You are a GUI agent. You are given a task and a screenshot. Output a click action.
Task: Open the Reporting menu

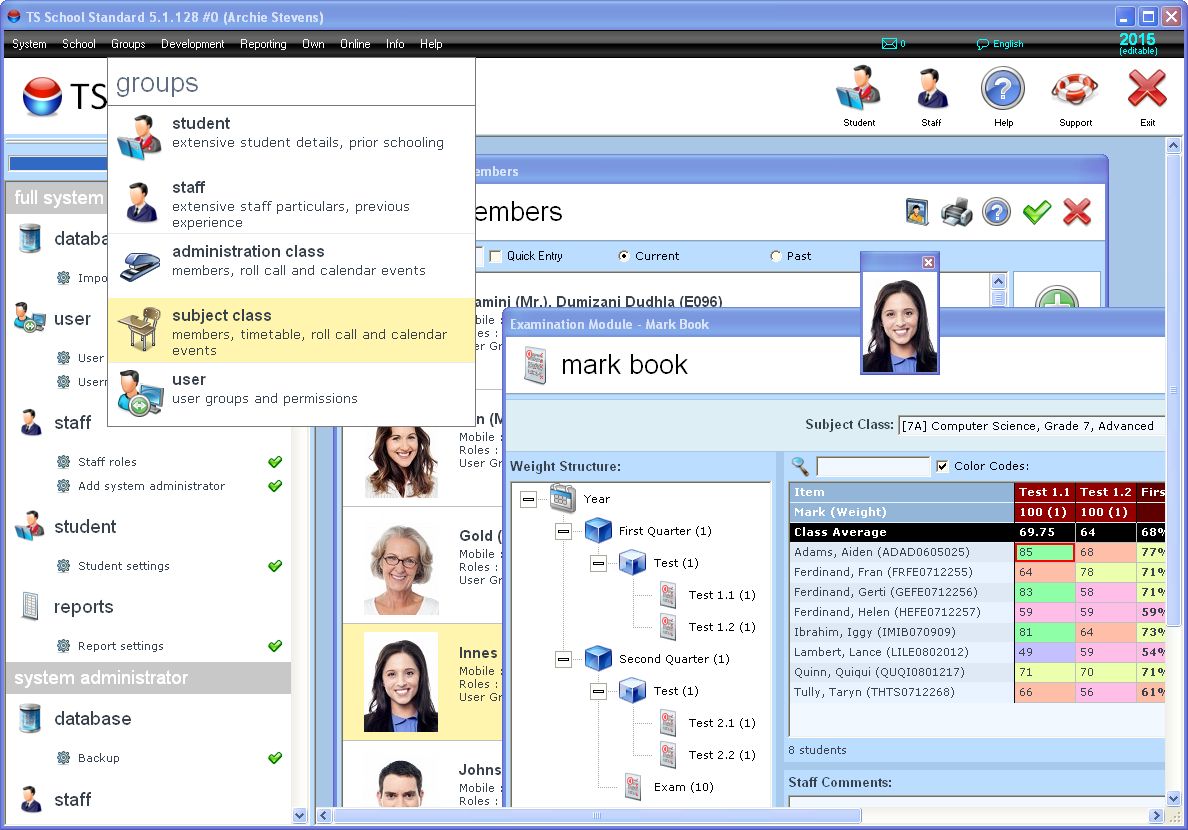pyautogui.click(x=263, y=44)
